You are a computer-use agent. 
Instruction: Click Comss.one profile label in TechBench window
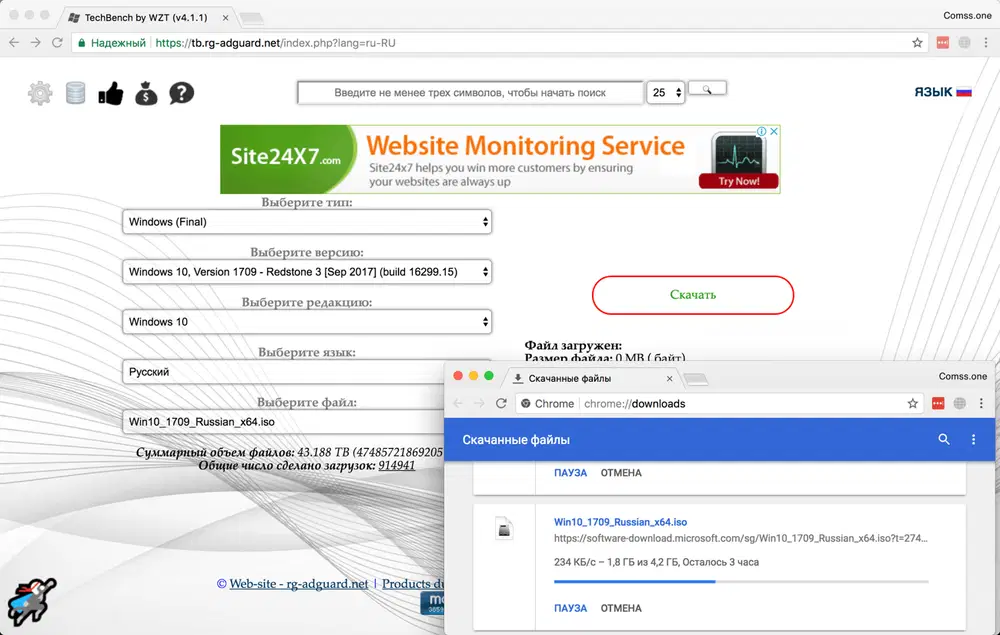[967, 15]
